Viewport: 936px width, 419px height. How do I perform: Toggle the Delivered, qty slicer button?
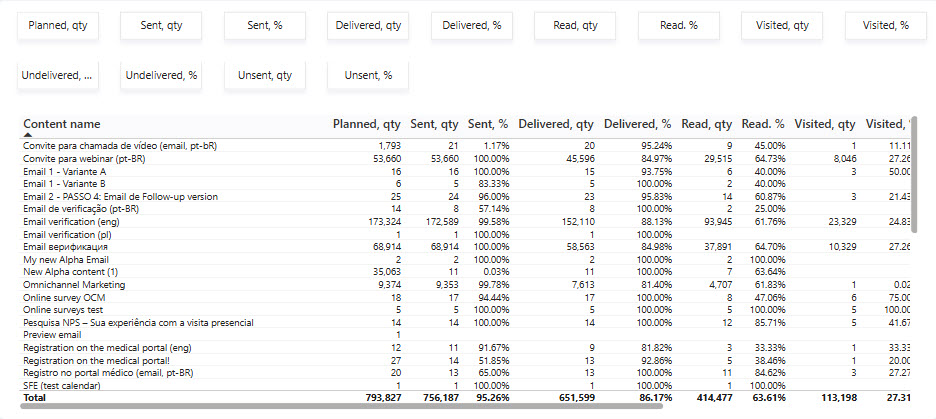point(368,26)
